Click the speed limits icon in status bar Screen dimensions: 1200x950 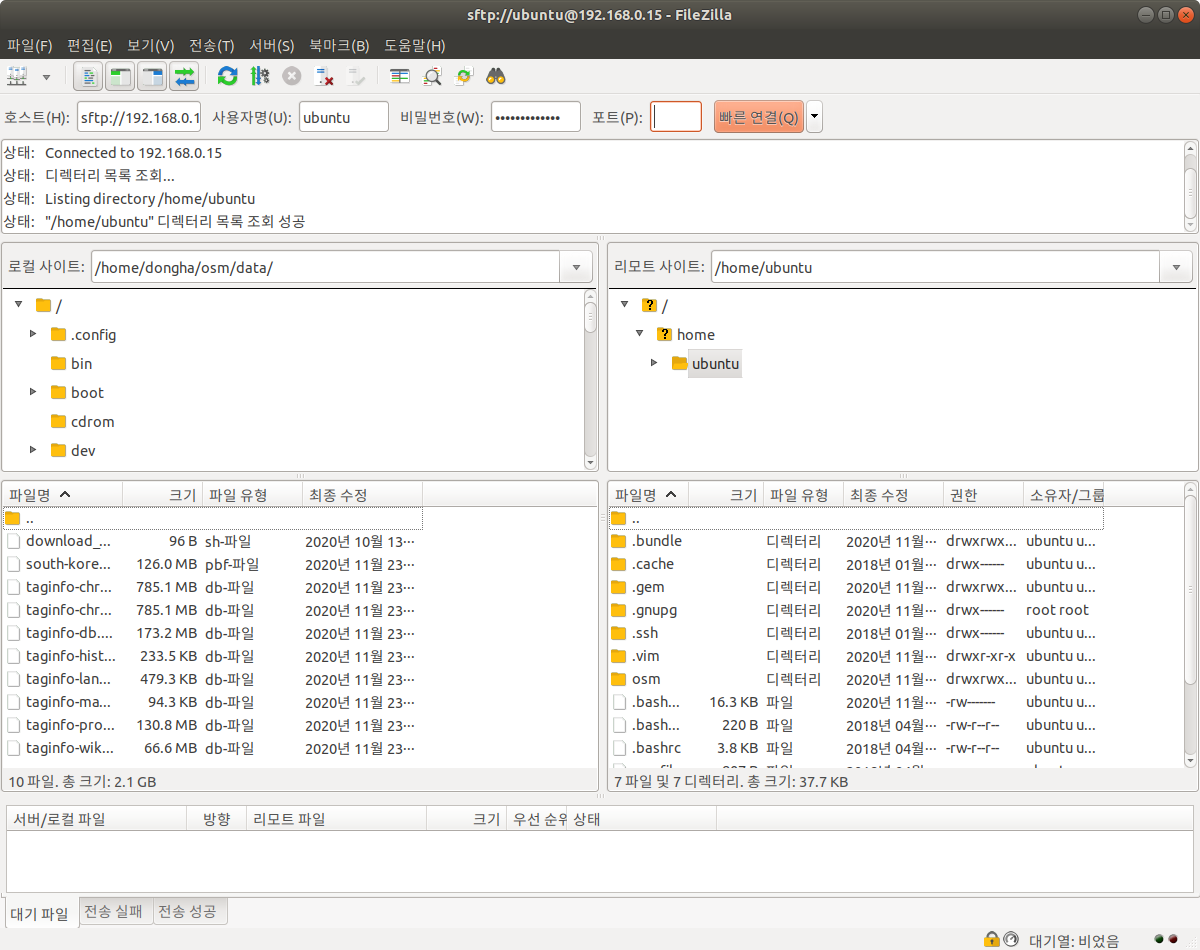[1010, 939]
